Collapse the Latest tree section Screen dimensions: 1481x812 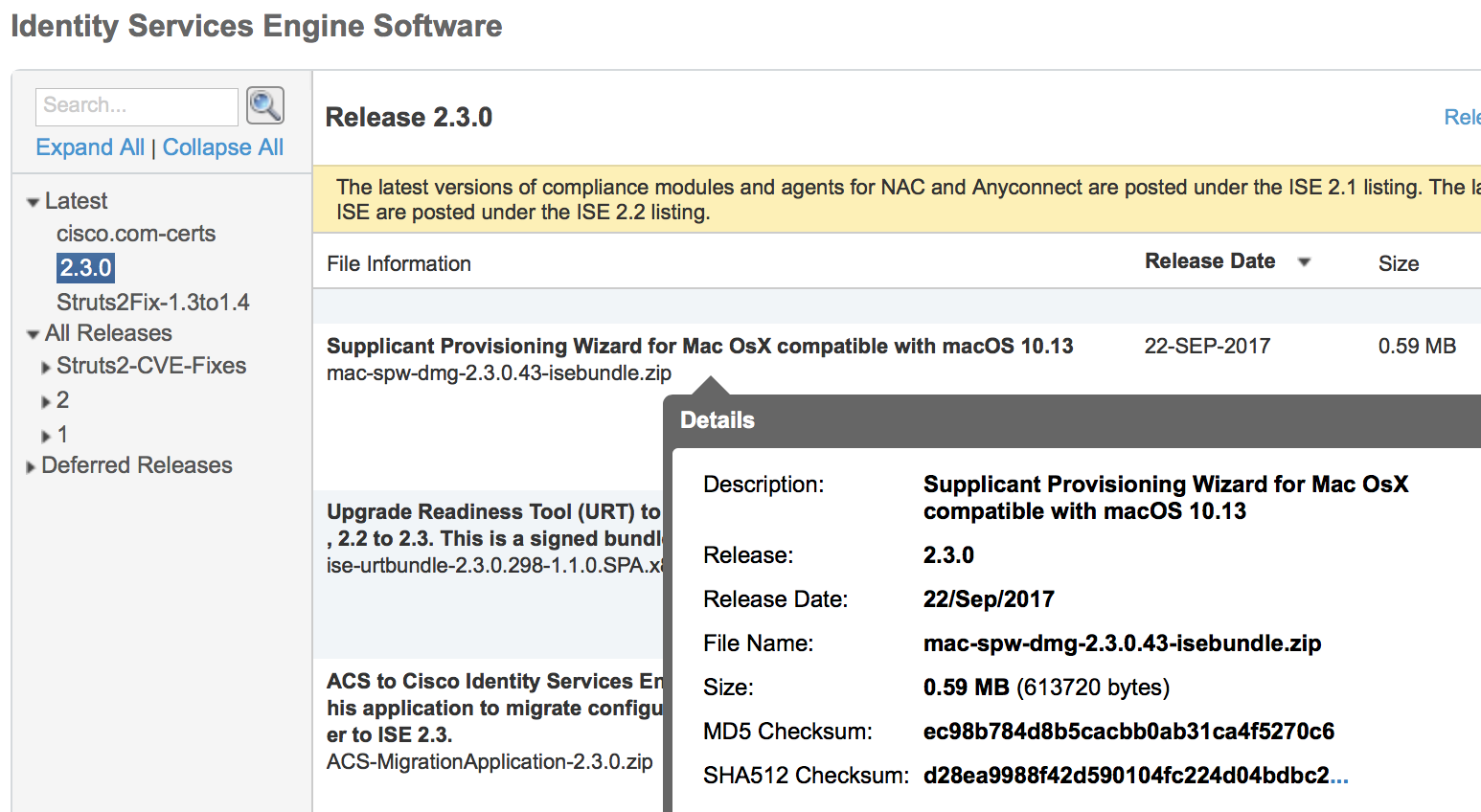tap(34, 202)
